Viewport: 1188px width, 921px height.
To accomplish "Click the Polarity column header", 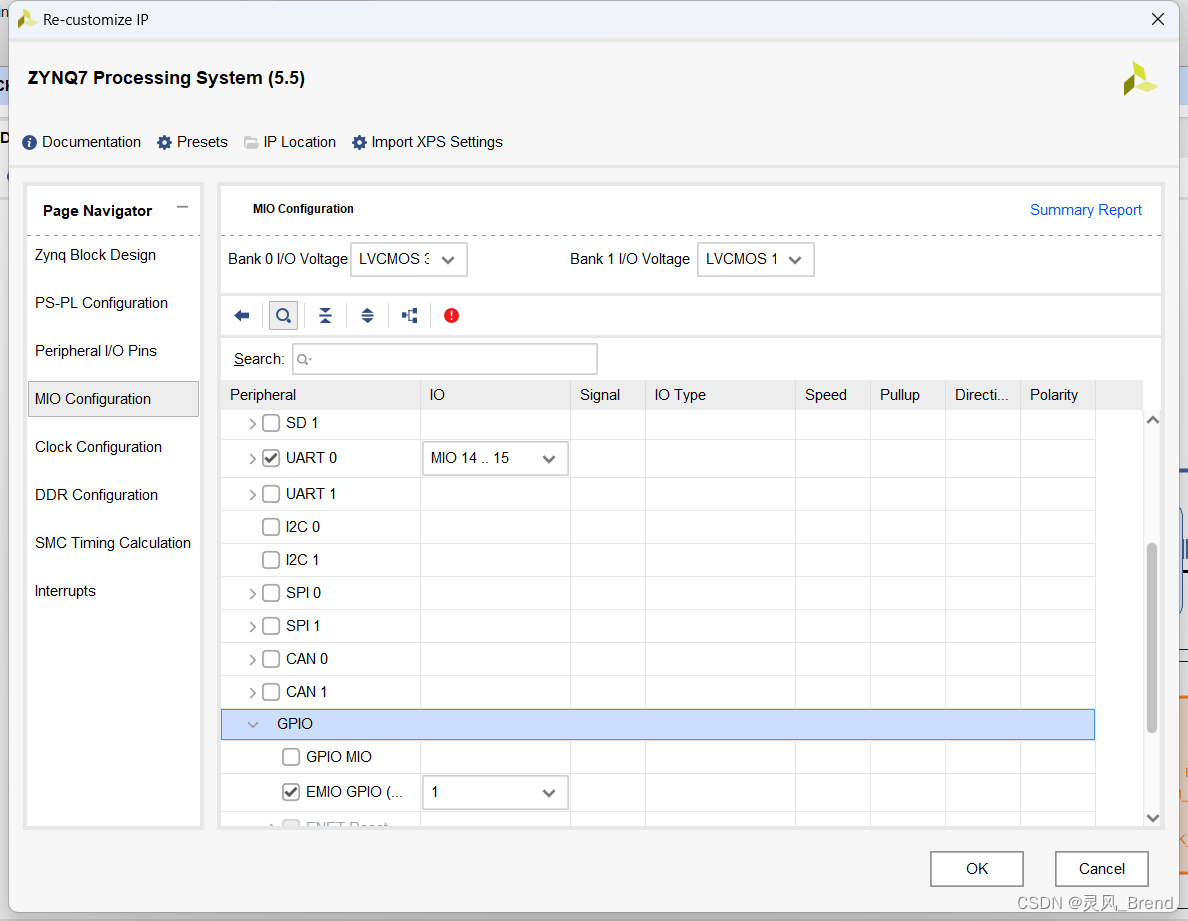I will 1058,395.
